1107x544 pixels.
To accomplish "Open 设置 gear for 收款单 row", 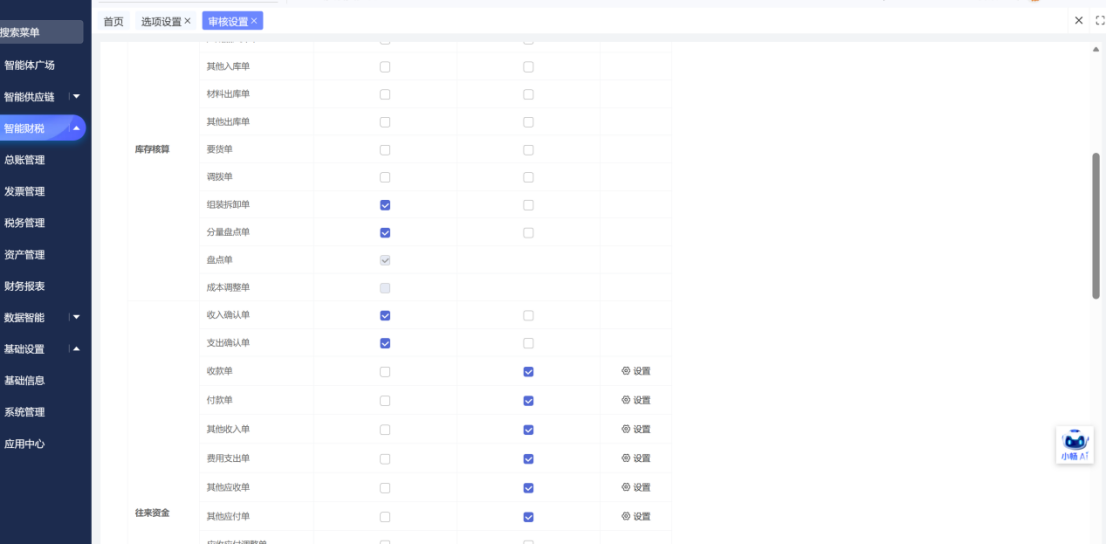I will 635,371.
